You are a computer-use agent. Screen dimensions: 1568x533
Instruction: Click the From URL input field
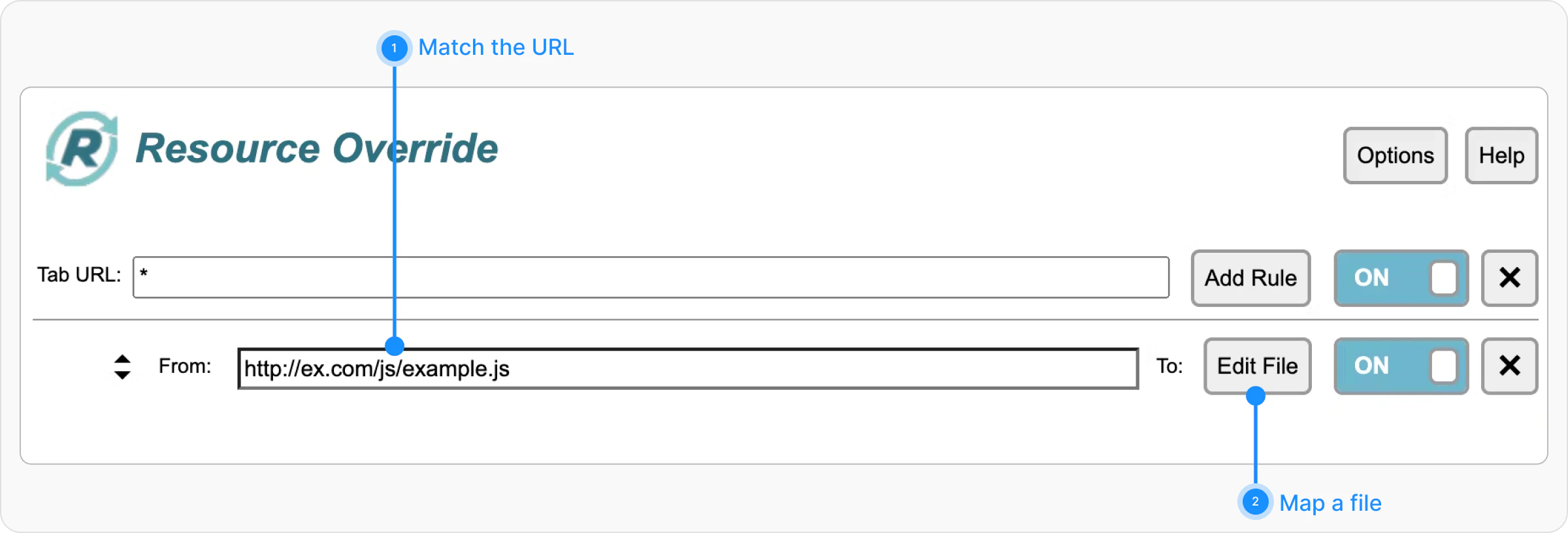click(688, 368)
